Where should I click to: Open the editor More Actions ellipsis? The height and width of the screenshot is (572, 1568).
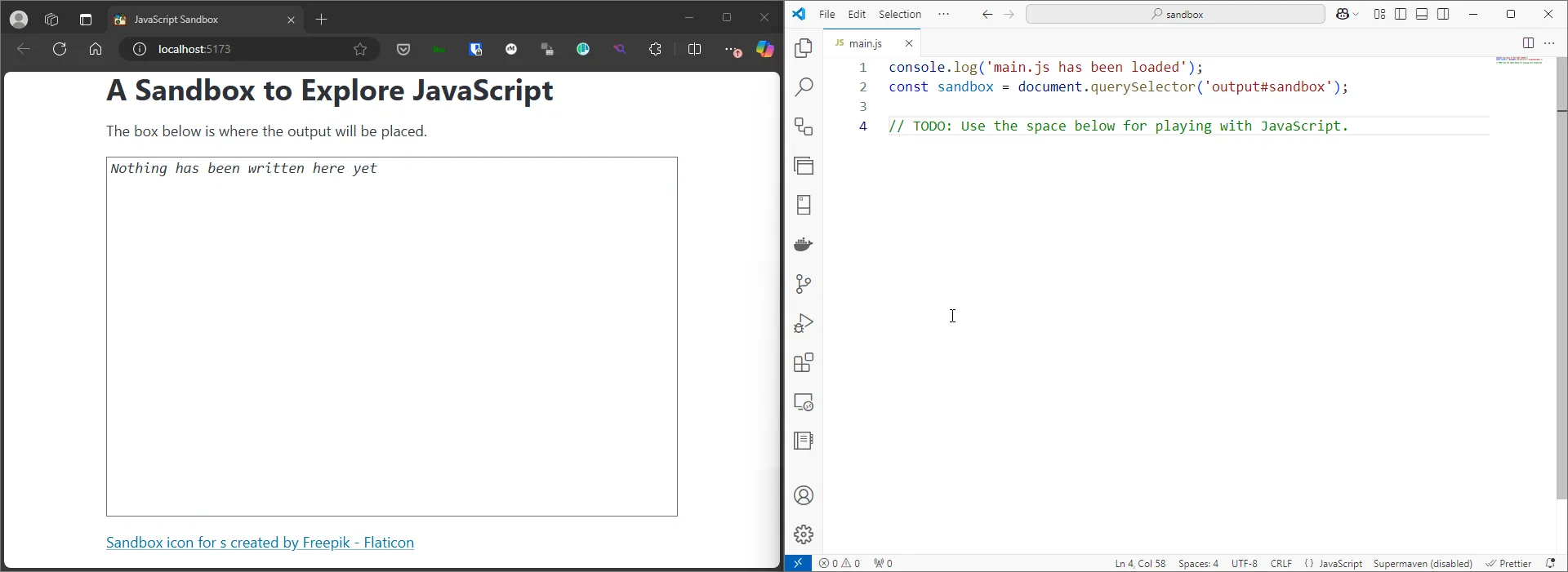click(1549, 43)
